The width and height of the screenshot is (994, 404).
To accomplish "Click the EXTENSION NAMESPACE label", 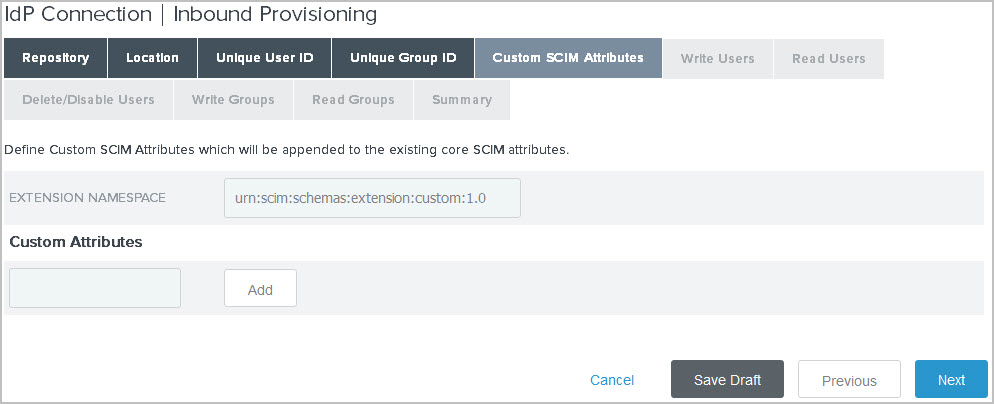I will click(87, 198).
